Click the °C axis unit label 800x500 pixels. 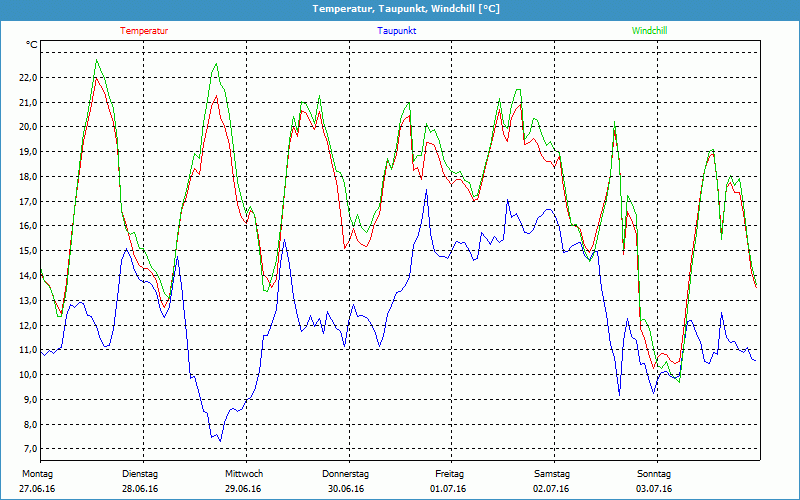[32, 45]
